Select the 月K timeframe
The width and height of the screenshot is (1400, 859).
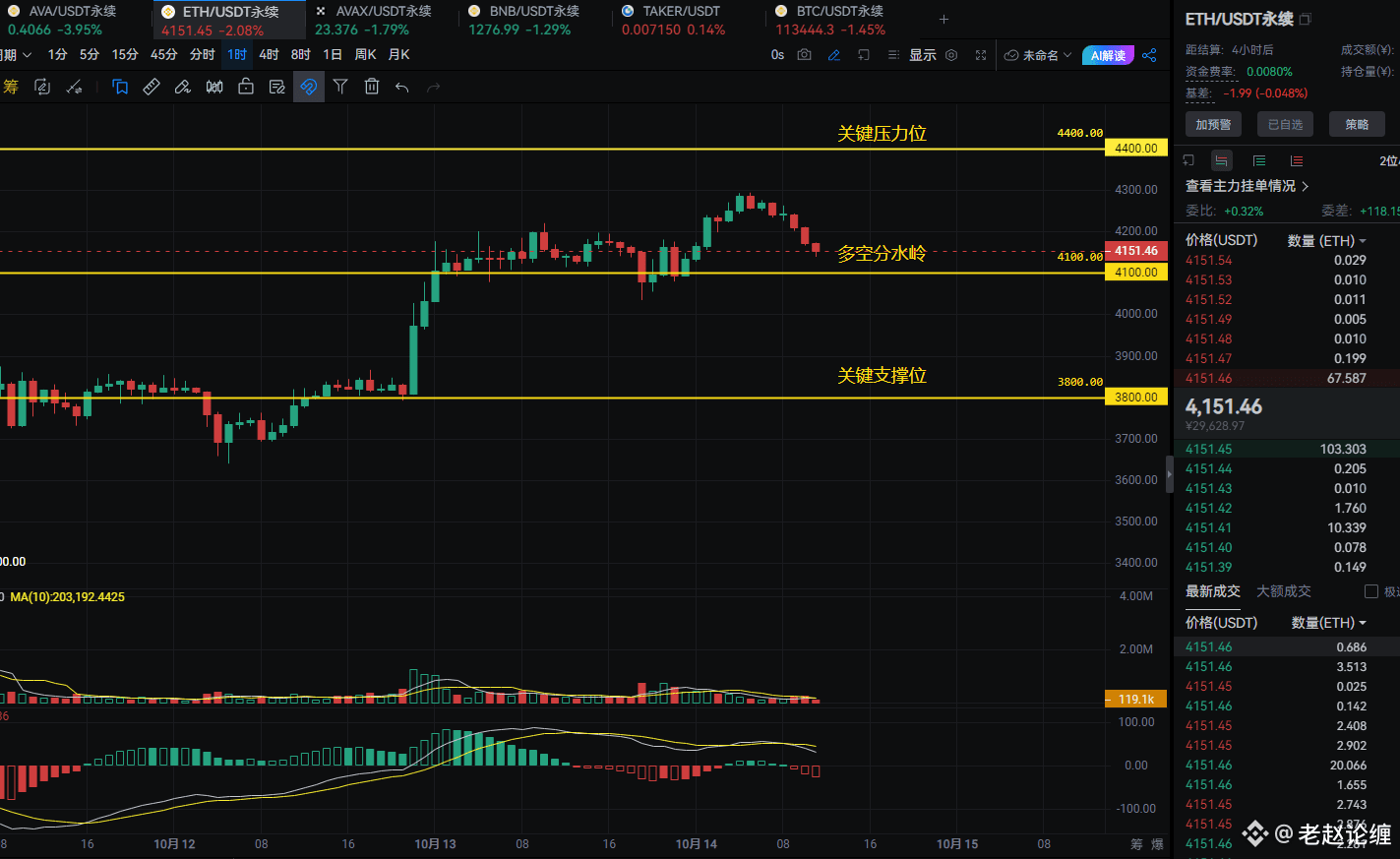coord(398,55)
